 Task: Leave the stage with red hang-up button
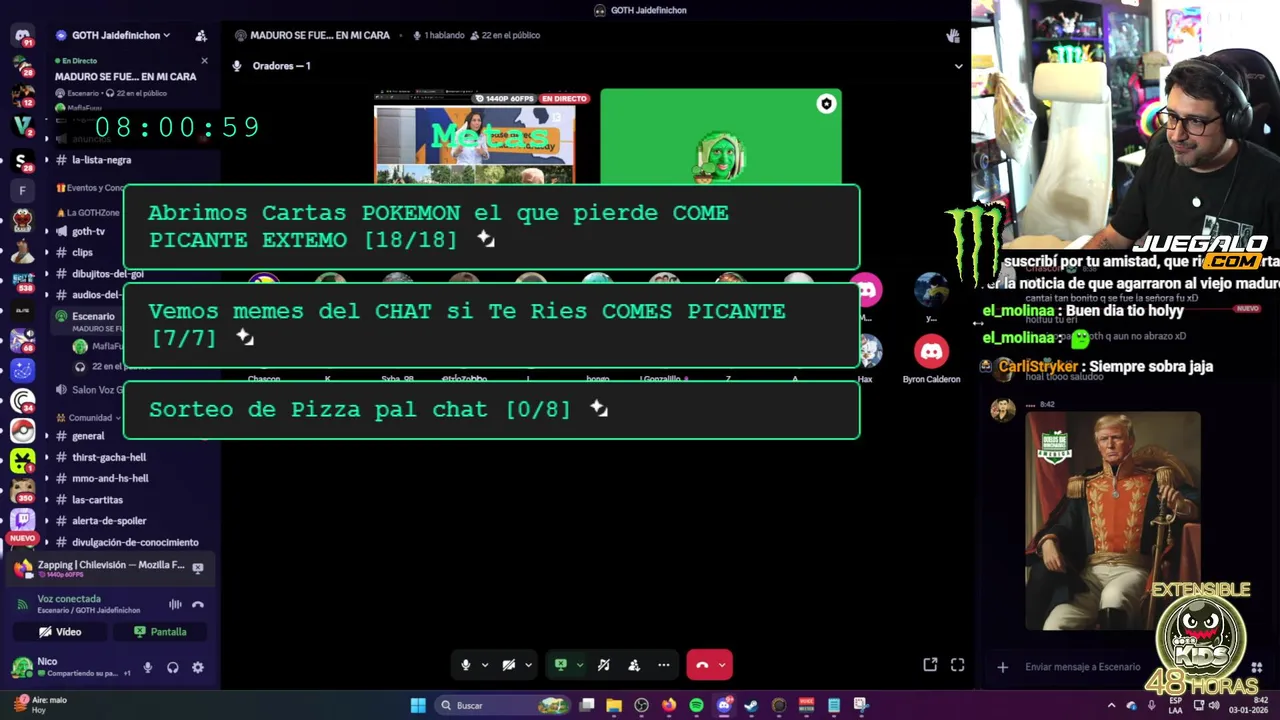[702, 665]
